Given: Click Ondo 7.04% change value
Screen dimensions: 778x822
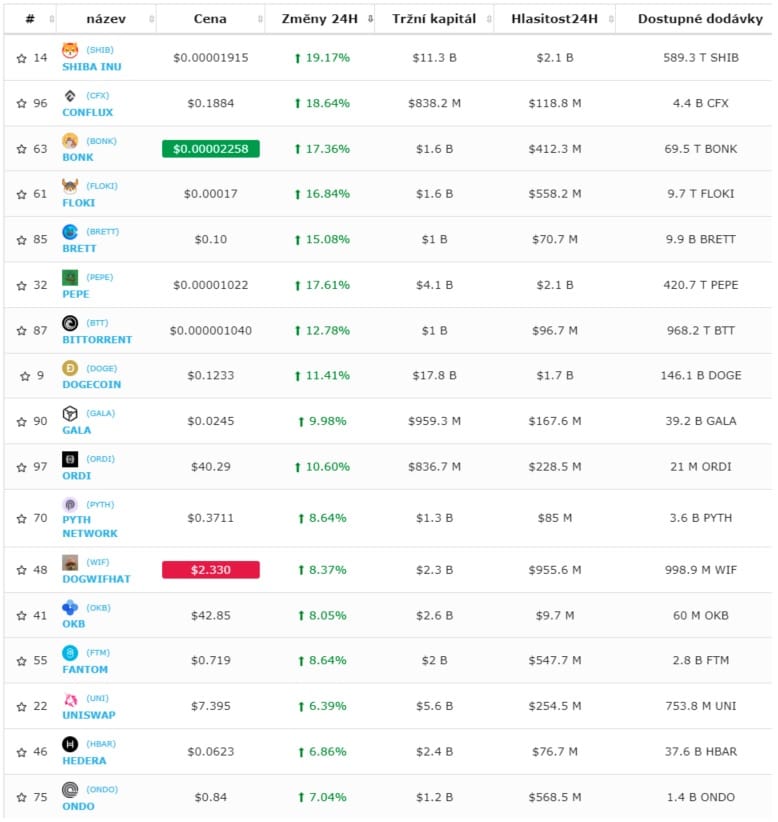Looking at the screenshot, I should [322, 797].
